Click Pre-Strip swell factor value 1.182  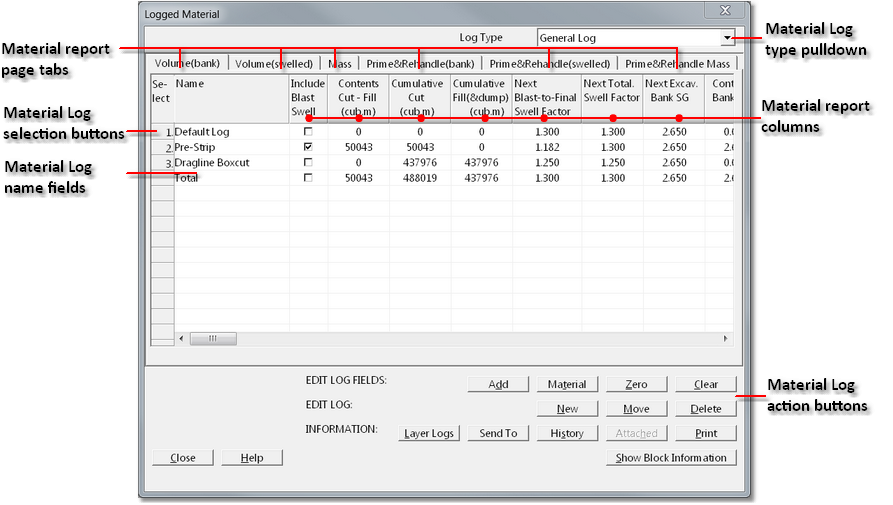[x=547, y=147]
